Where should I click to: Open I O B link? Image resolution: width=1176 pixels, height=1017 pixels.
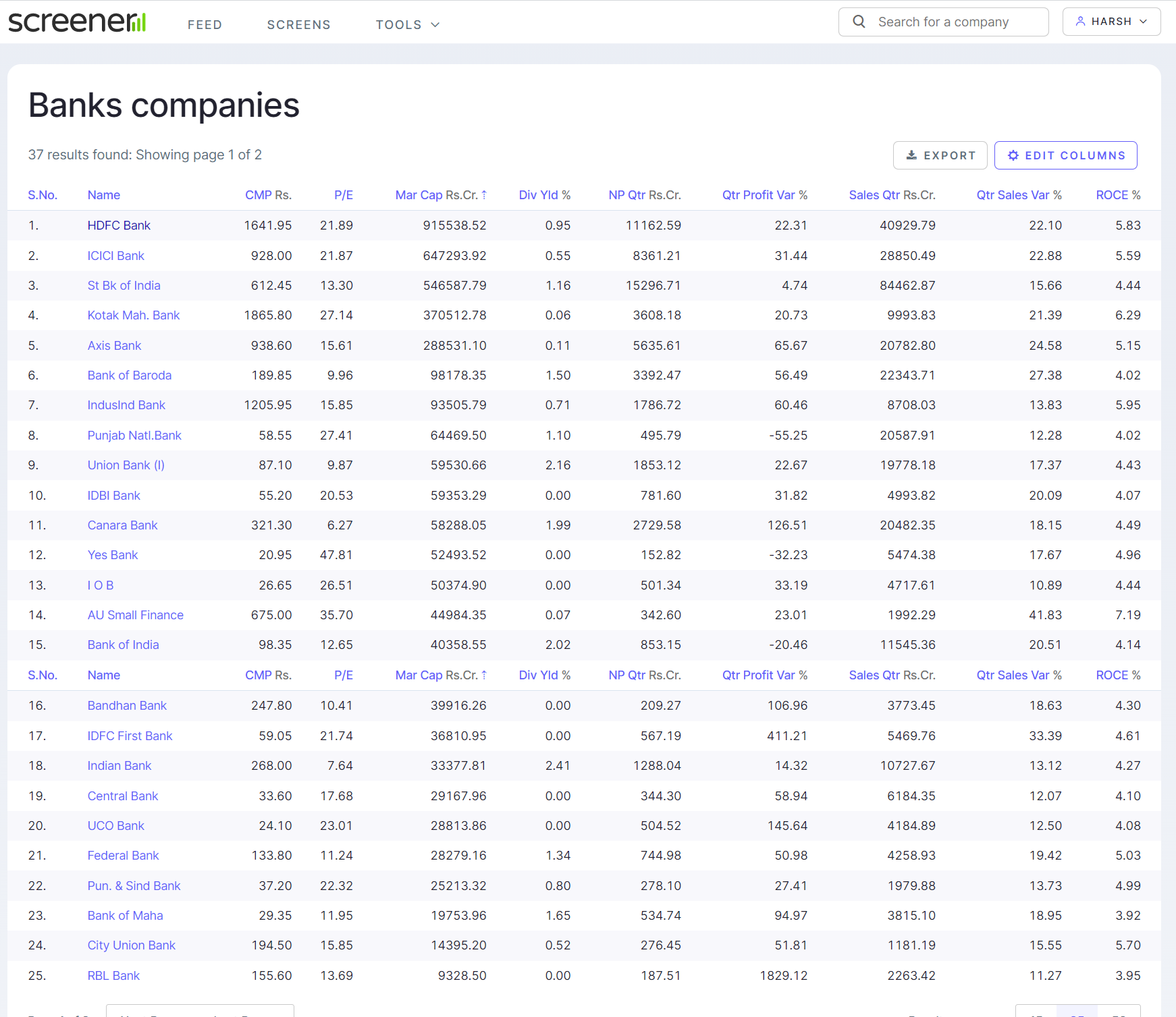coord(101,585)
